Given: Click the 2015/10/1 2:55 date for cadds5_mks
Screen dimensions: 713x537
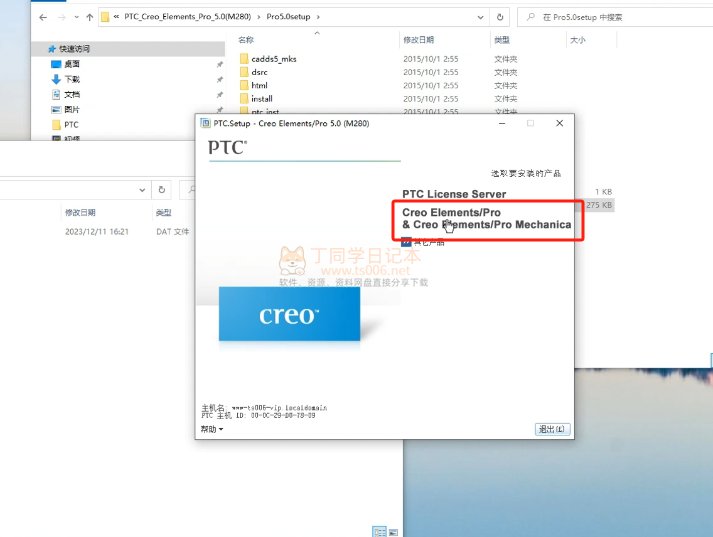Looking at the screenshot, I should click(x=431, y=59).
